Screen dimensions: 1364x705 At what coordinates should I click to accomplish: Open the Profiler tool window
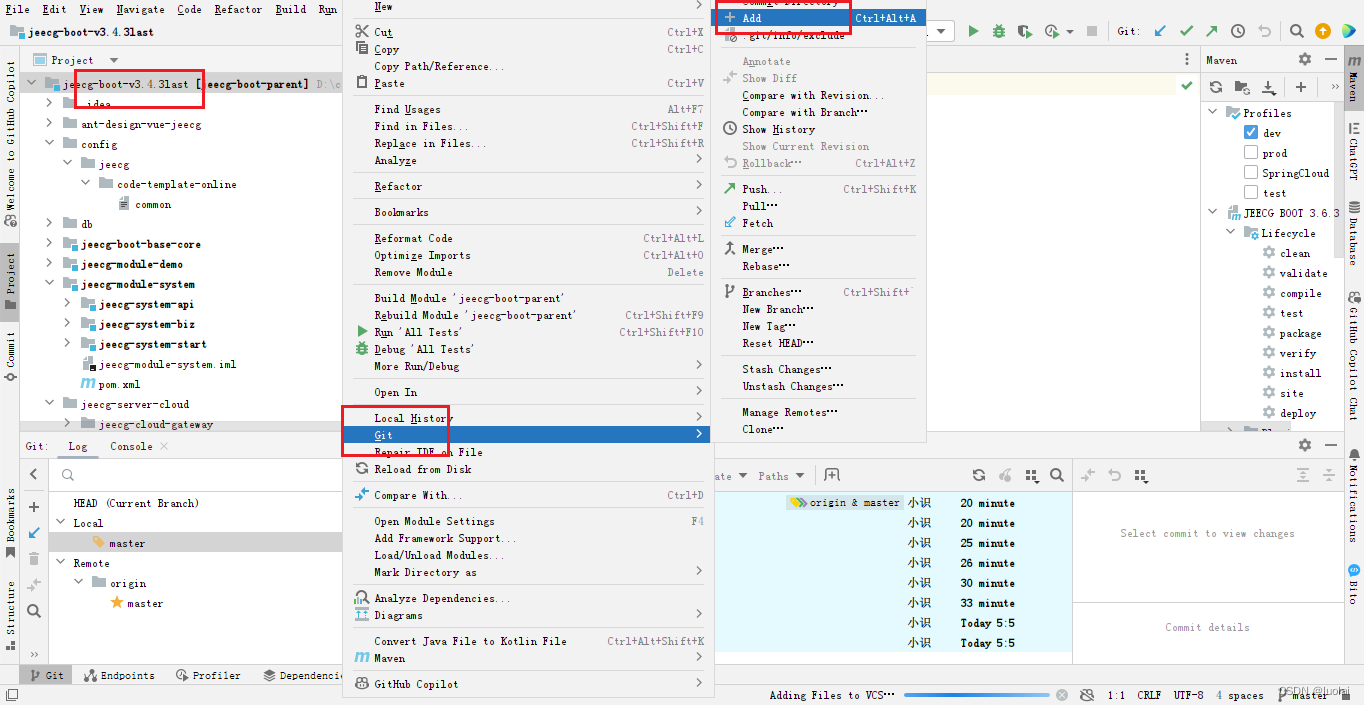coord(208,675)
